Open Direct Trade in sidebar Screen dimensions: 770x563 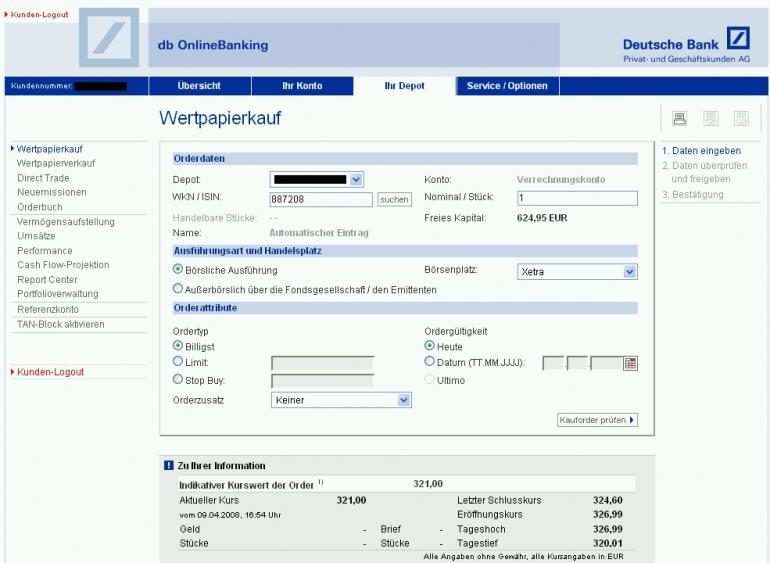[x=43, y=178]
